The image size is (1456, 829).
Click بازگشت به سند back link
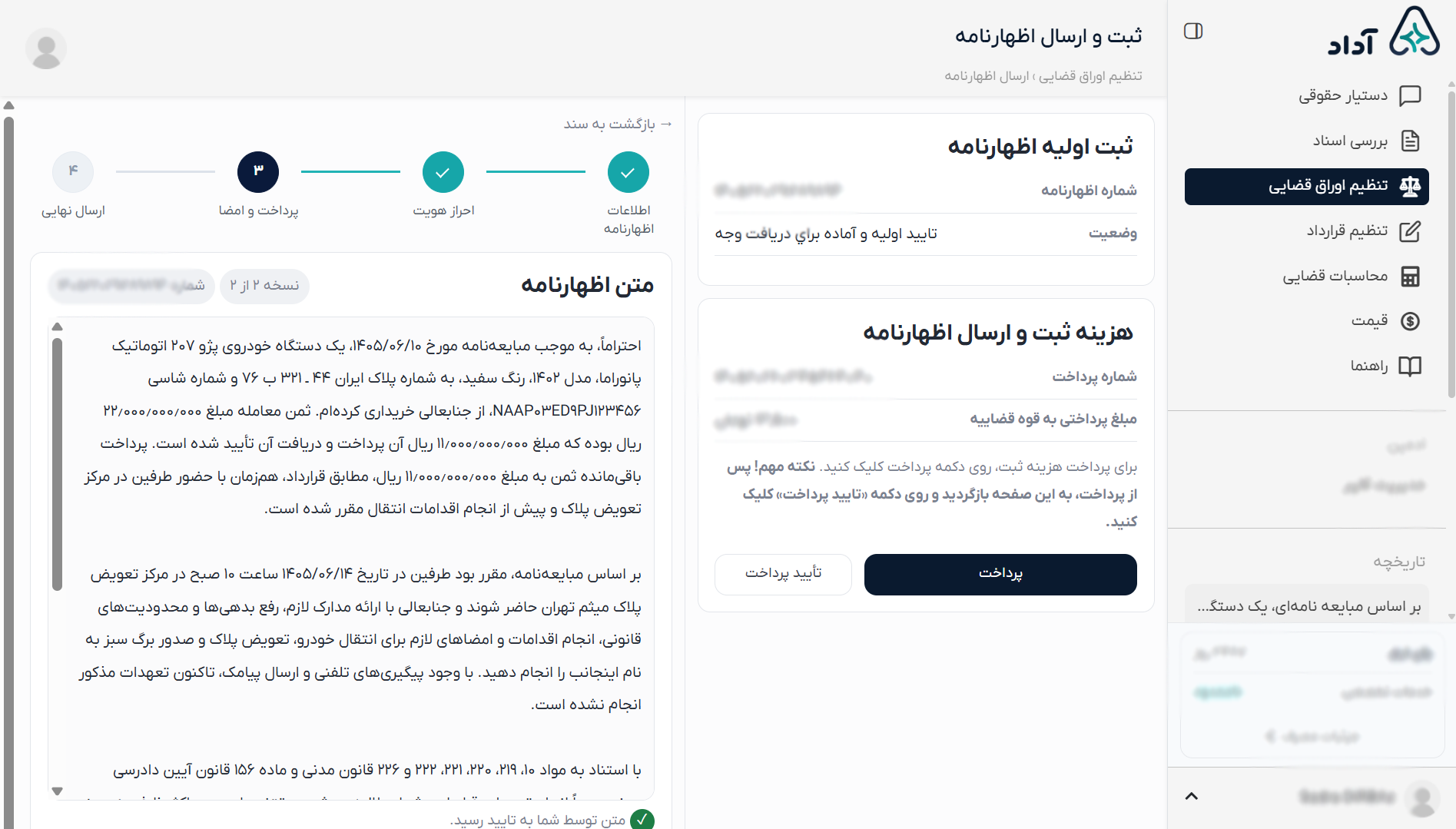click(618, 124)
